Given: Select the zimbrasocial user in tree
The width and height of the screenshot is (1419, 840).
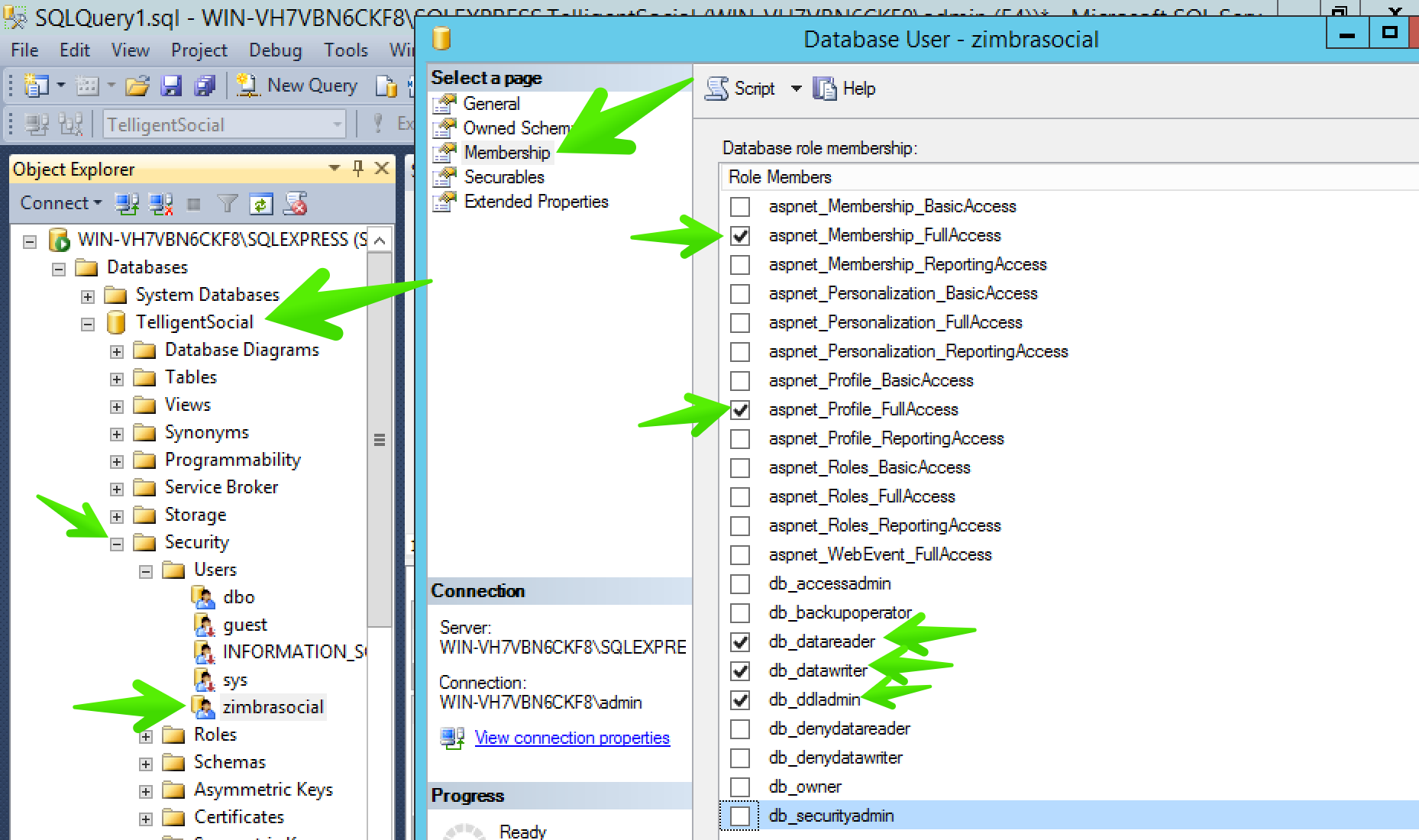Looking at the screenshot, I should [x=273, y=707].
